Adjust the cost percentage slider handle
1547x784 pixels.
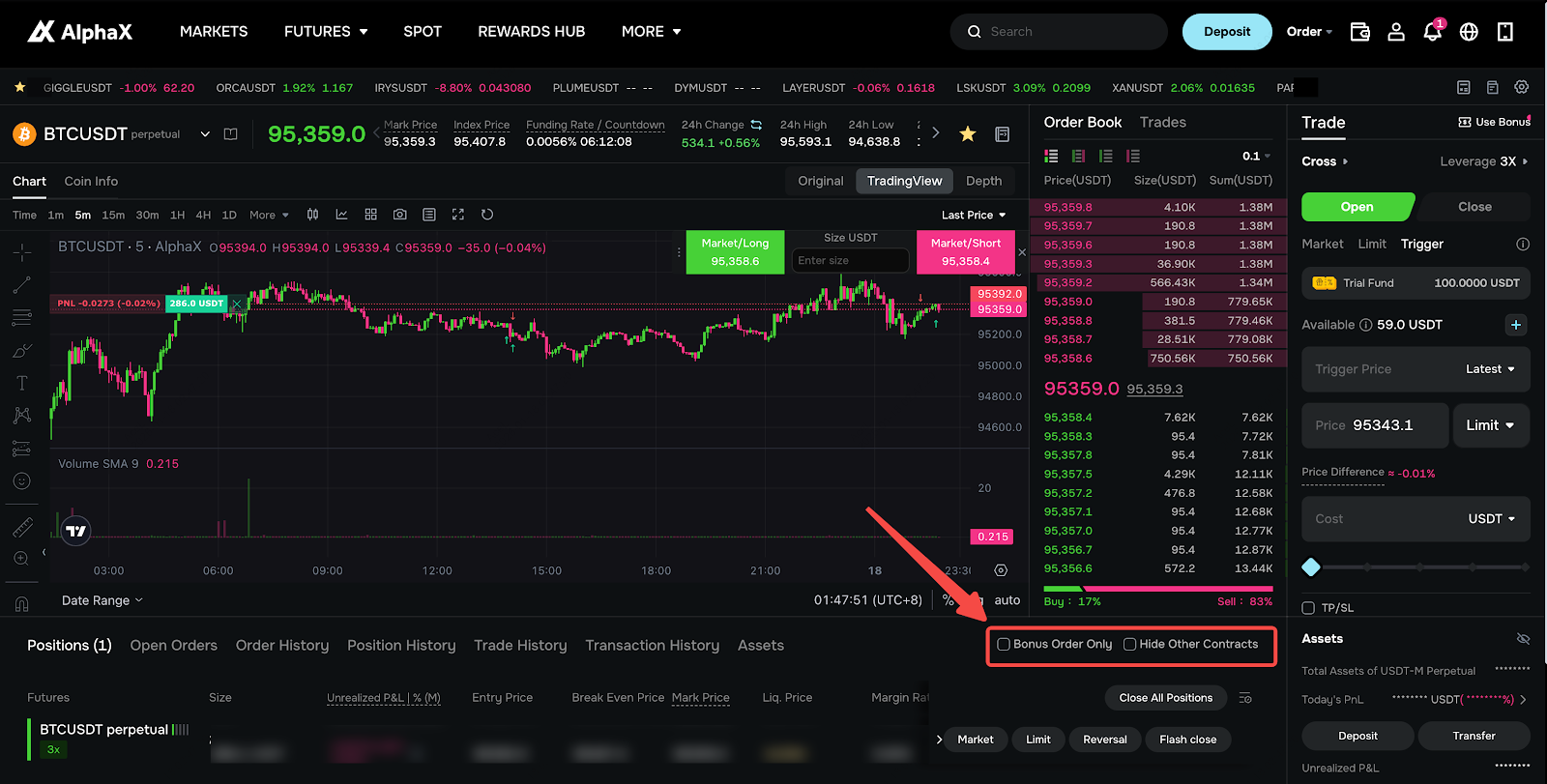click(x=1311, y=567)
